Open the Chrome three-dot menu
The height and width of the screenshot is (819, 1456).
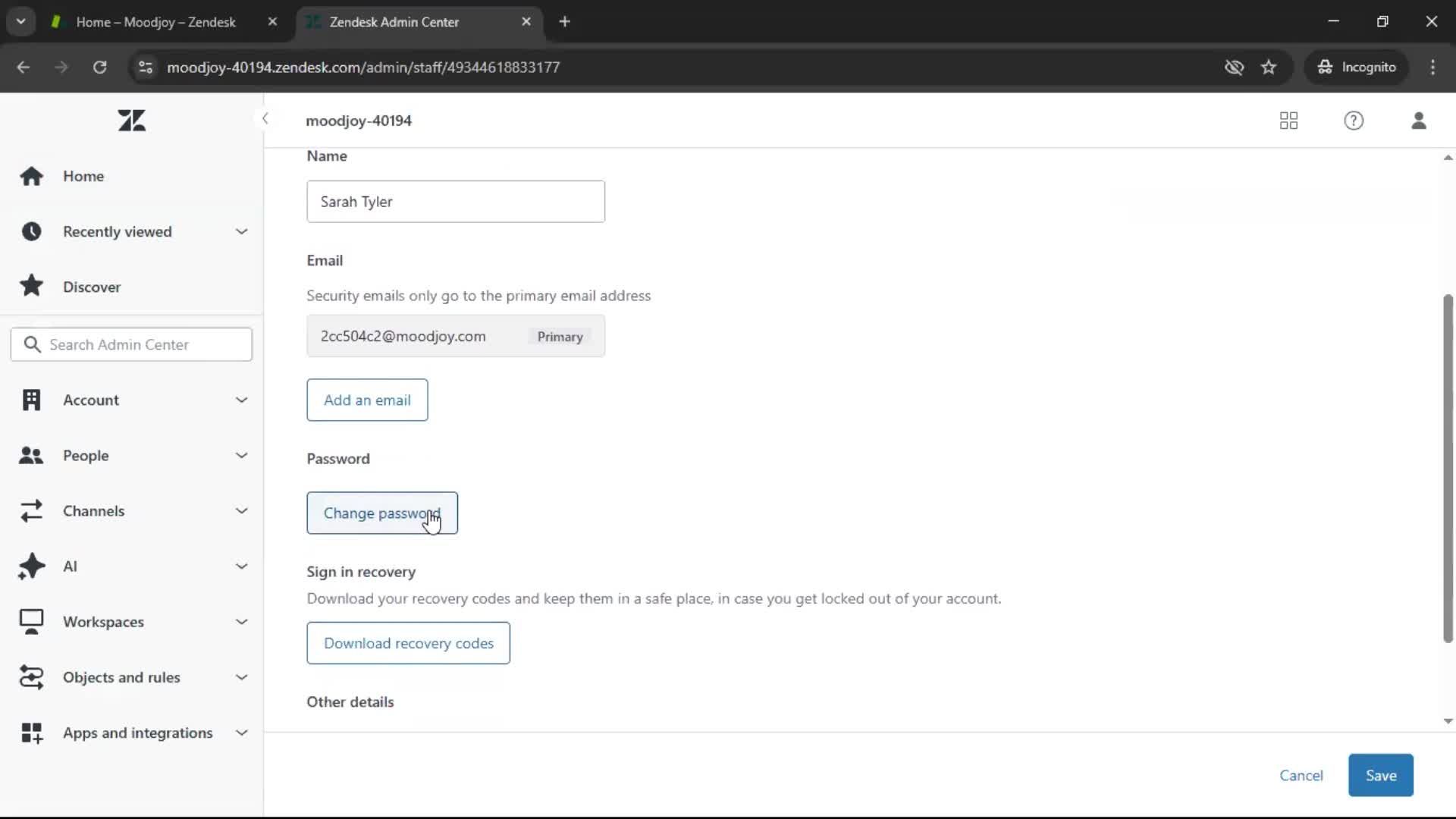pos(1432,67)
